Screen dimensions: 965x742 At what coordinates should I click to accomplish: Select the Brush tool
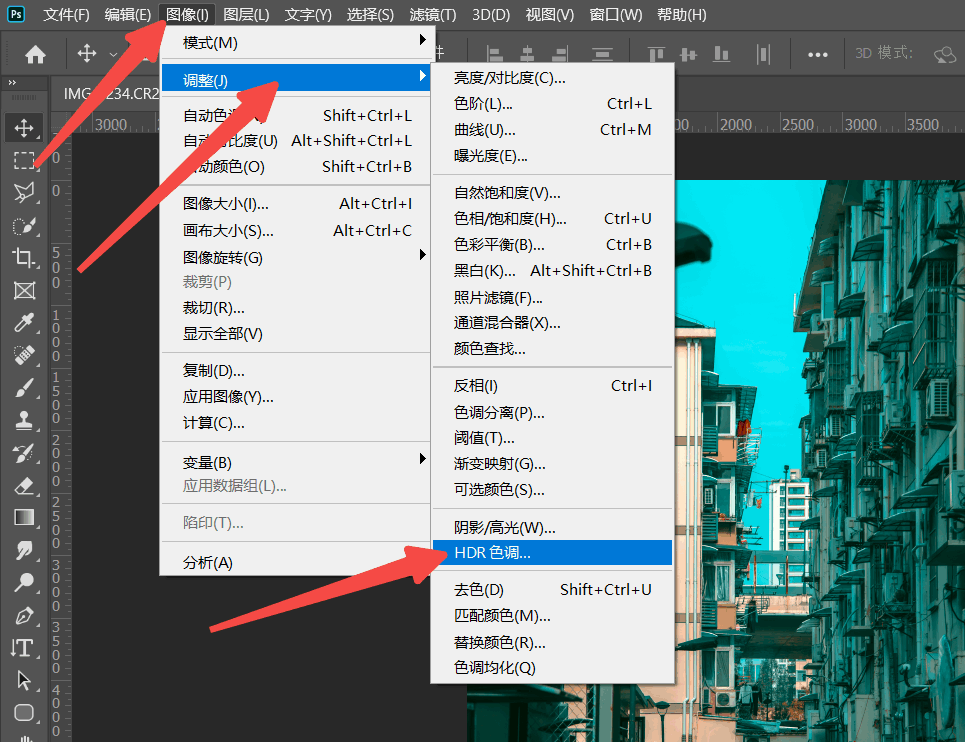tap(24, 388)
